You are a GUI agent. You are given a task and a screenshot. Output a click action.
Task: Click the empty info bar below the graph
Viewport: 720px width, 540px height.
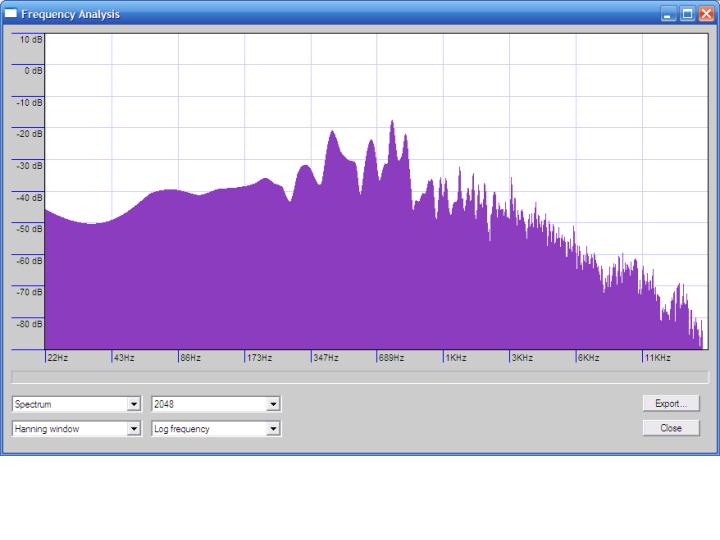[359, 377]
